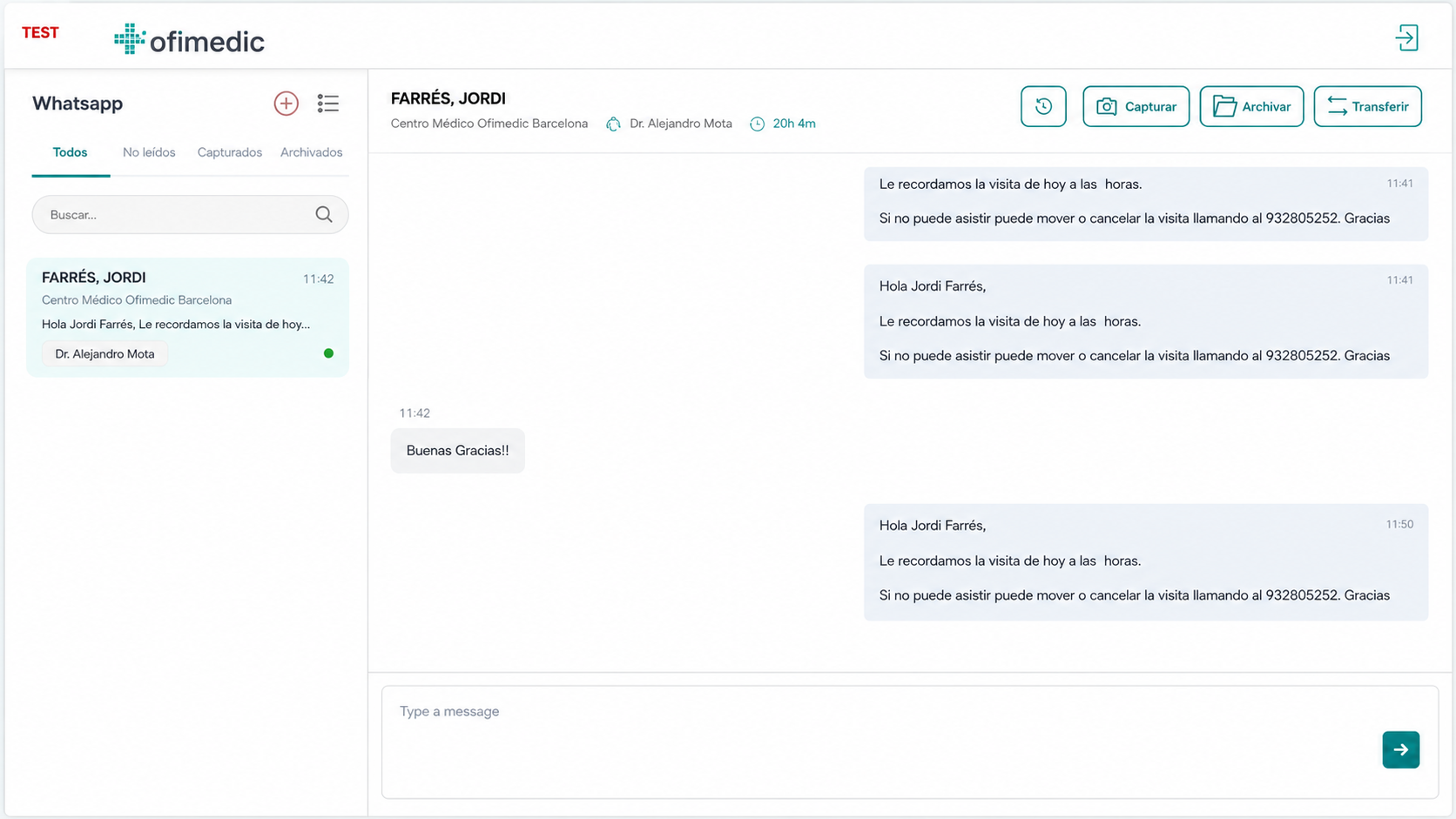
Task: Select the Buenas Gracias!! message bubble
Action: (457, 450)
